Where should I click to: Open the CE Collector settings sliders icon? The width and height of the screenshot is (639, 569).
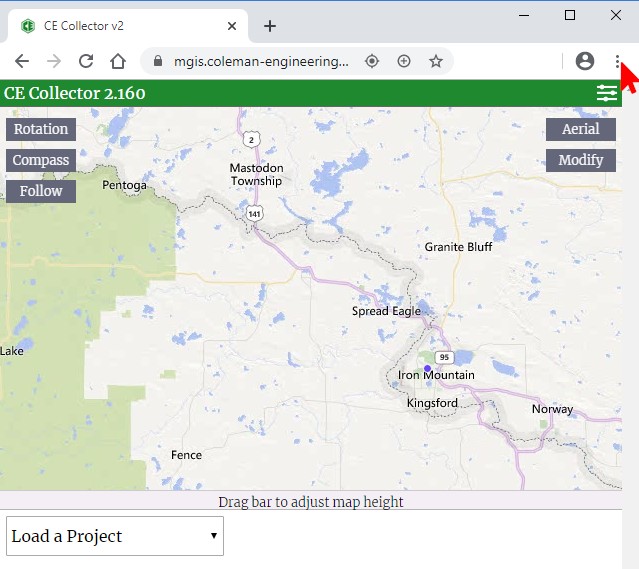(x=606, y=93)
